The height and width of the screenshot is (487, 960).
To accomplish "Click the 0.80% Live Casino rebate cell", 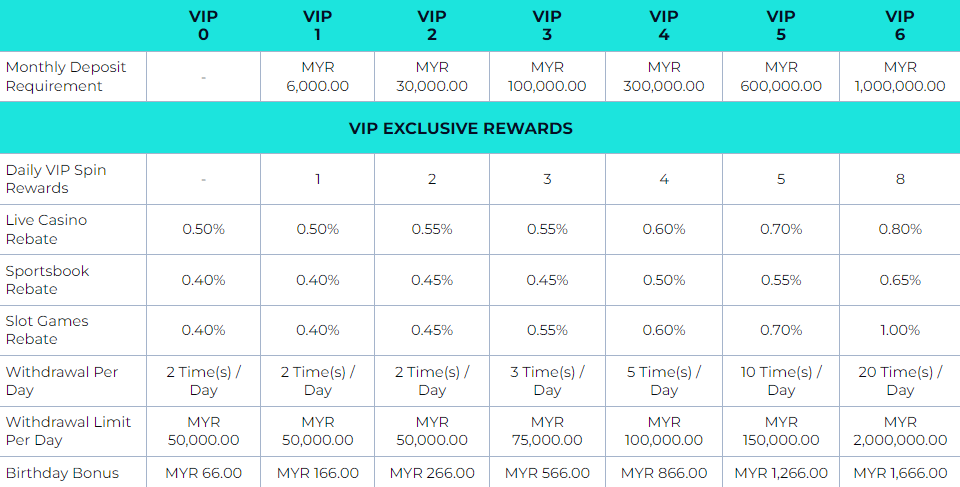I will pyautogui.click(x=900, y=230).
